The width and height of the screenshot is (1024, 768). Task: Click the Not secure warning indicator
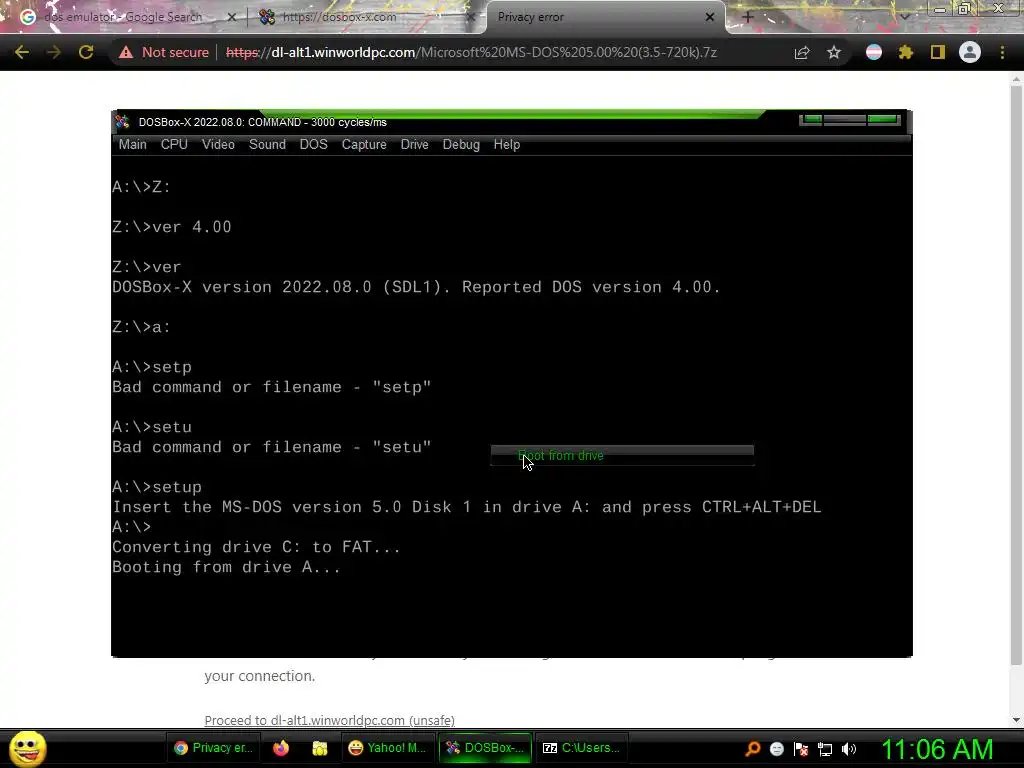tap(163, 52)
